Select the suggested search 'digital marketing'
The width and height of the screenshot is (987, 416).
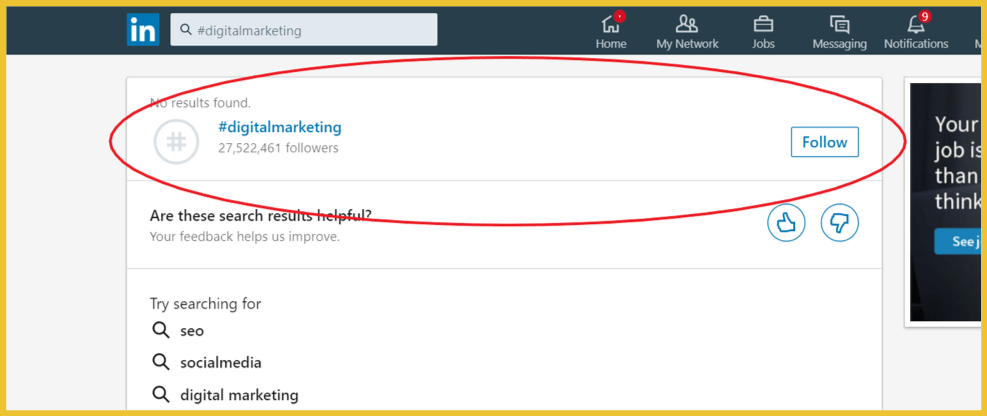click(x=239, y=396)
